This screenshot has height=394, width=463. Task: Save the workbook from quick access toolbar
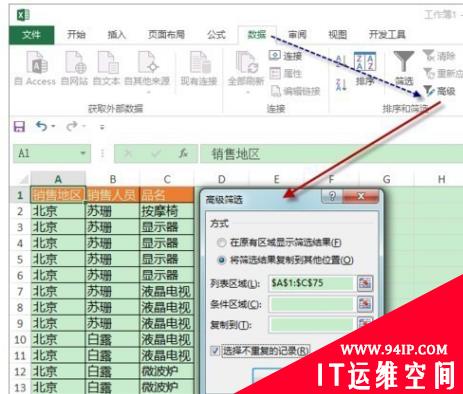(19, 126)
